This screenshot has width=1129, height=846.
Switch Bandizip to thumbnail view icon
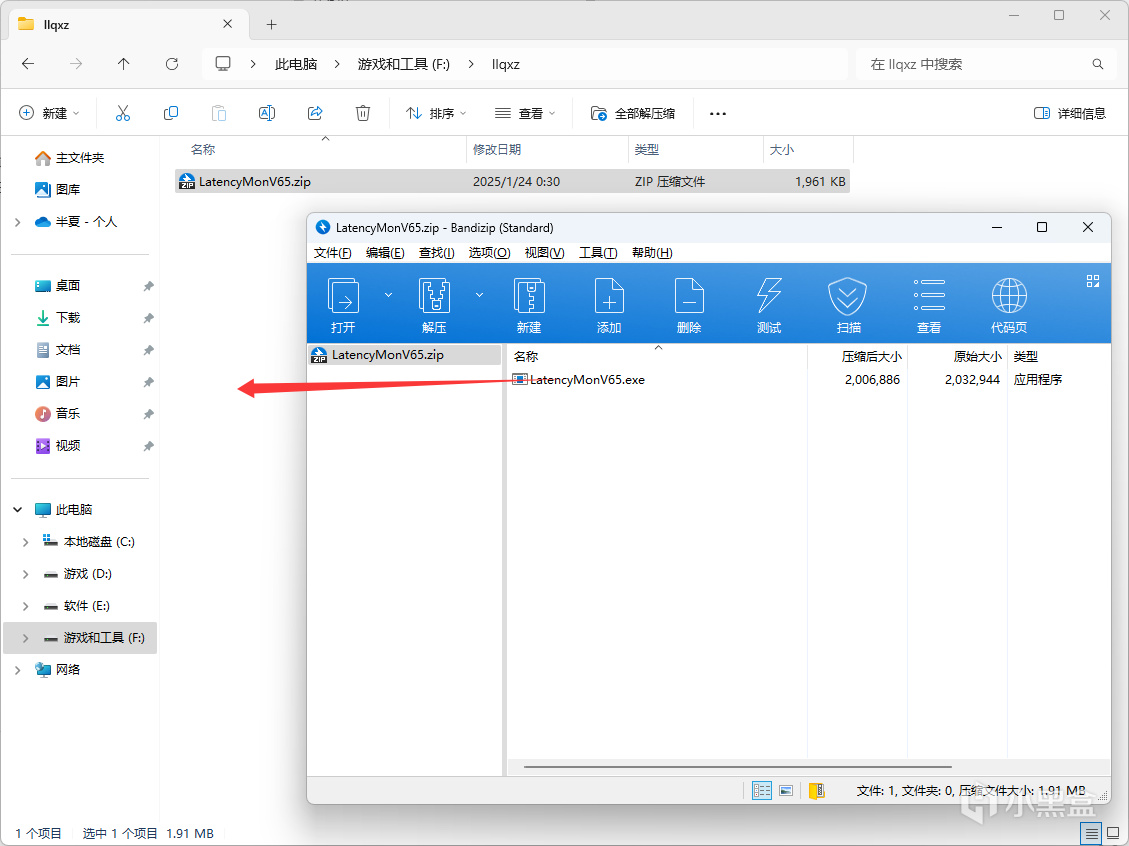(786, 791)
